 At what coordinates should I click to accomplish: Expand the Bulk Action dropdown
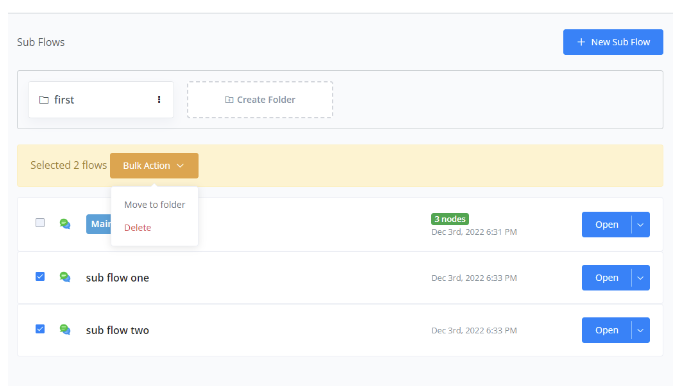(154, 166)
